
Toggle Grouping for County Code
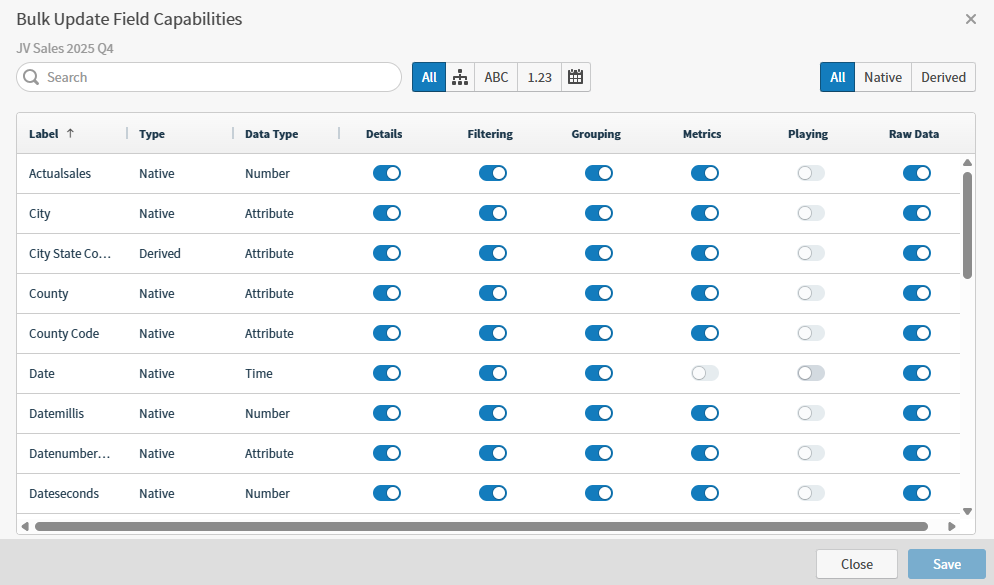599,333
